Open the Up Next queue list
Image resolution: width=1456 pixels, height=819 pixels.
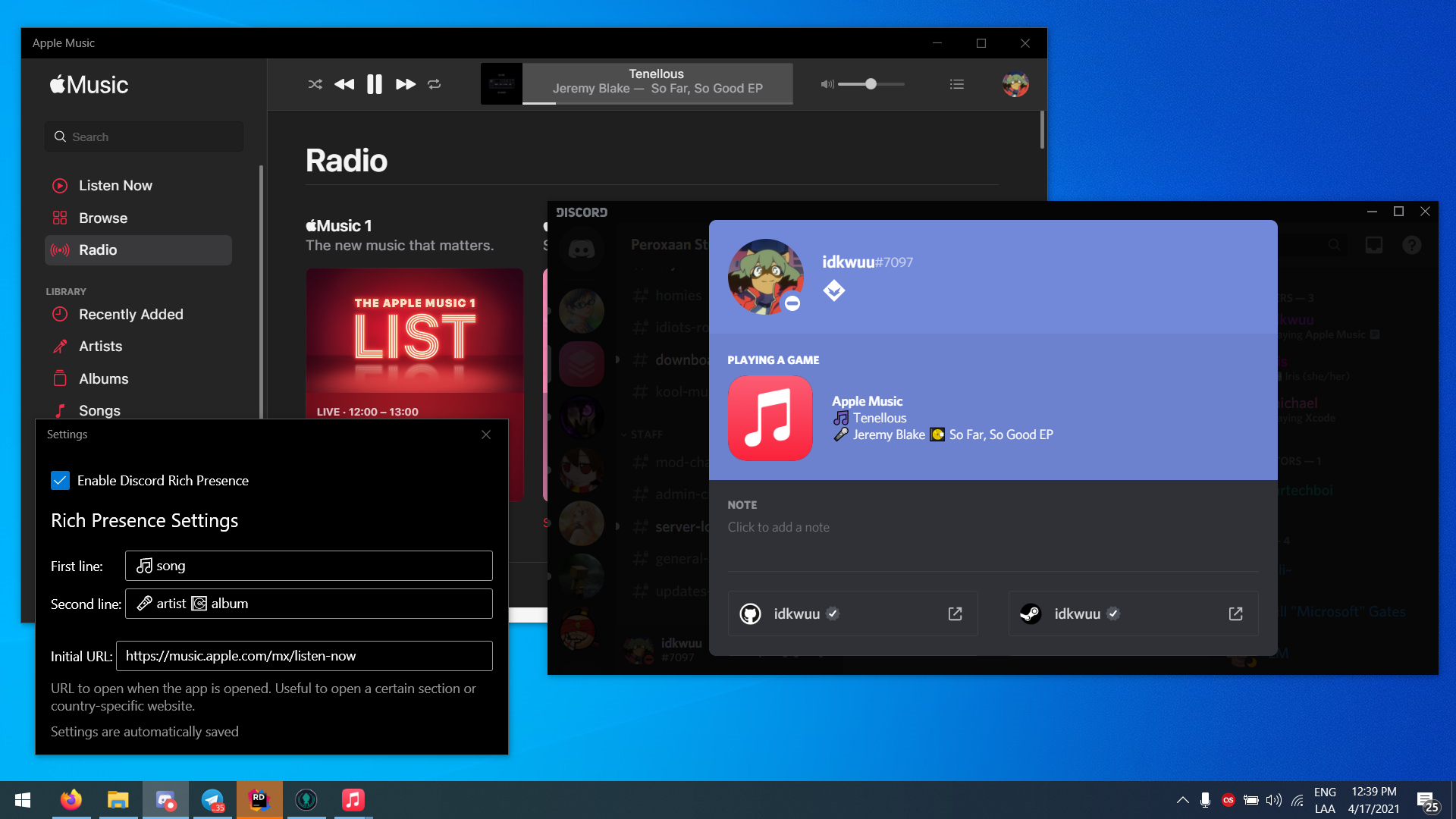click(957, 84)
